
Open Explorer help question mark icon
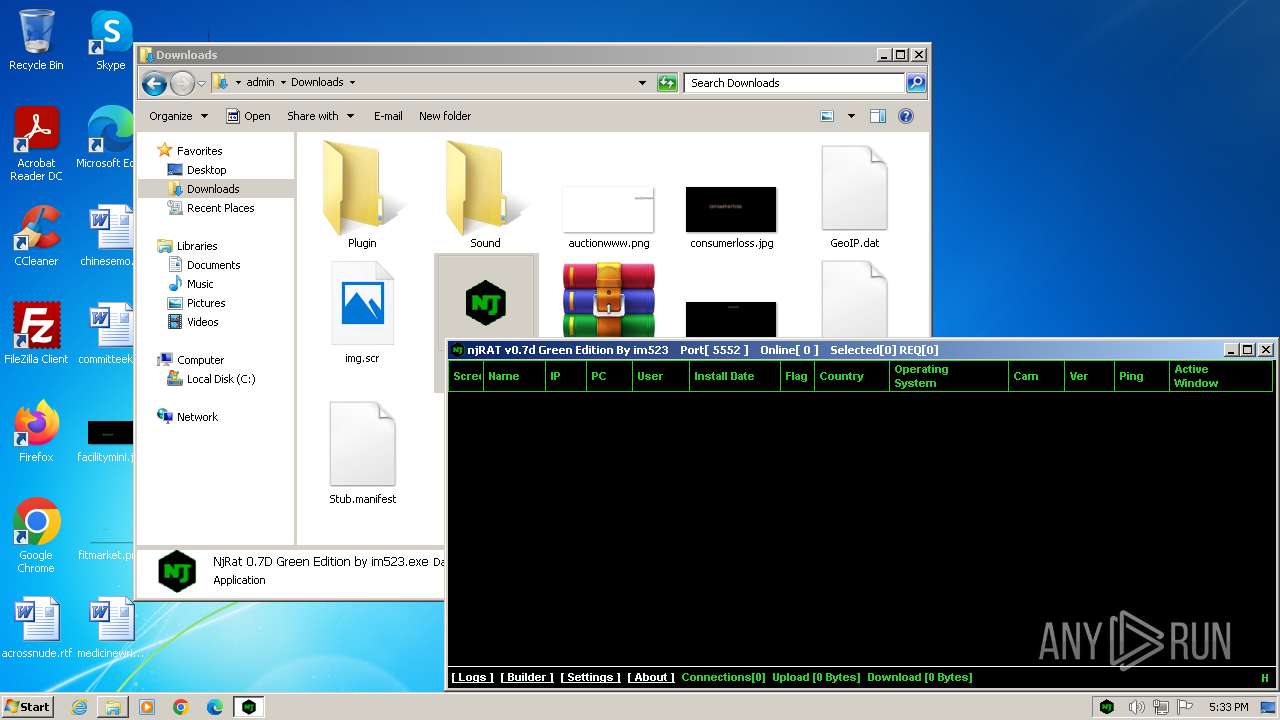(x=906, y=116)
